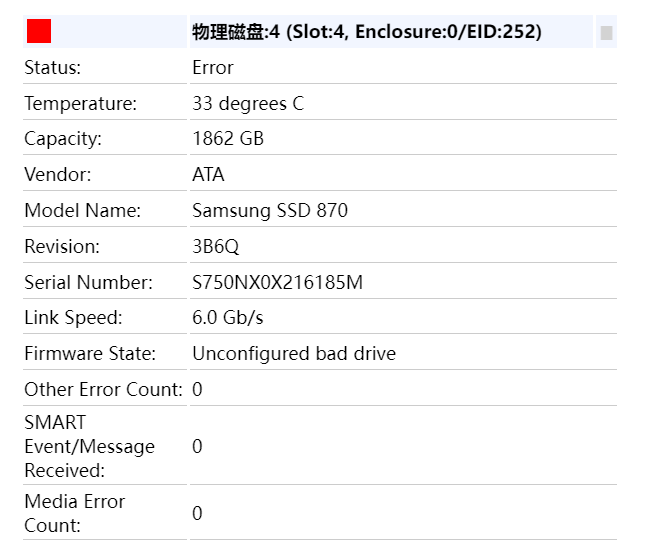The height and width of the screenshot is (546, 655).
Task: Click the Firmware State label
Action: (90, 354)
